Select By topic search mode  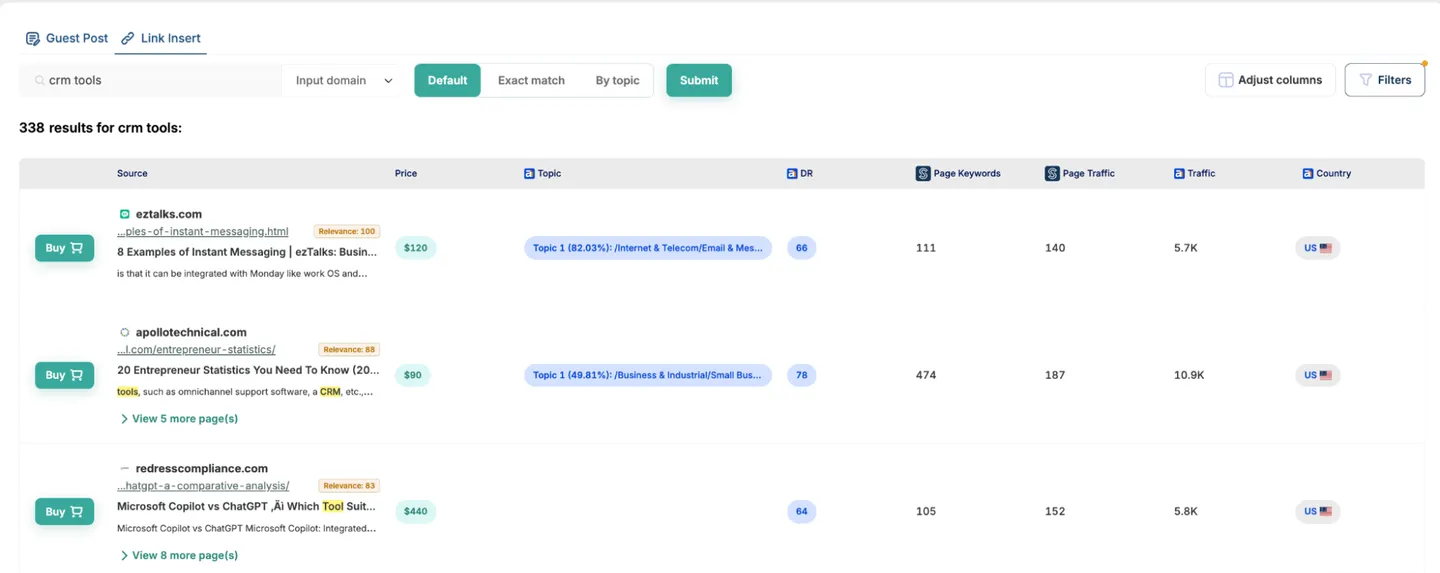coord(617,80)
